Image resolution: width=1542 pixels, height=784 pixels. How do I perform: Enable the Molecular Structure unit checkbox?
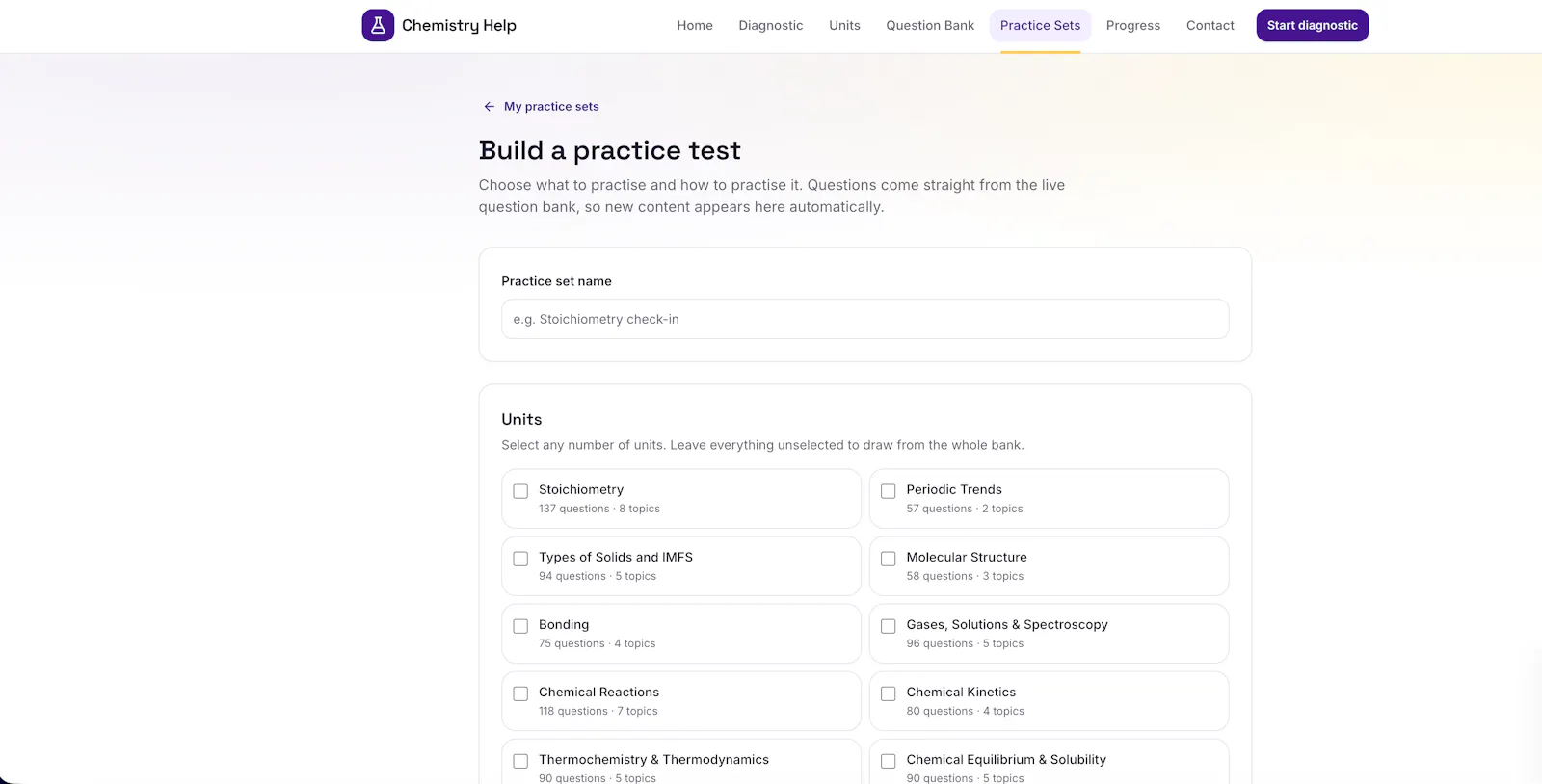click(x=889, y=559)
